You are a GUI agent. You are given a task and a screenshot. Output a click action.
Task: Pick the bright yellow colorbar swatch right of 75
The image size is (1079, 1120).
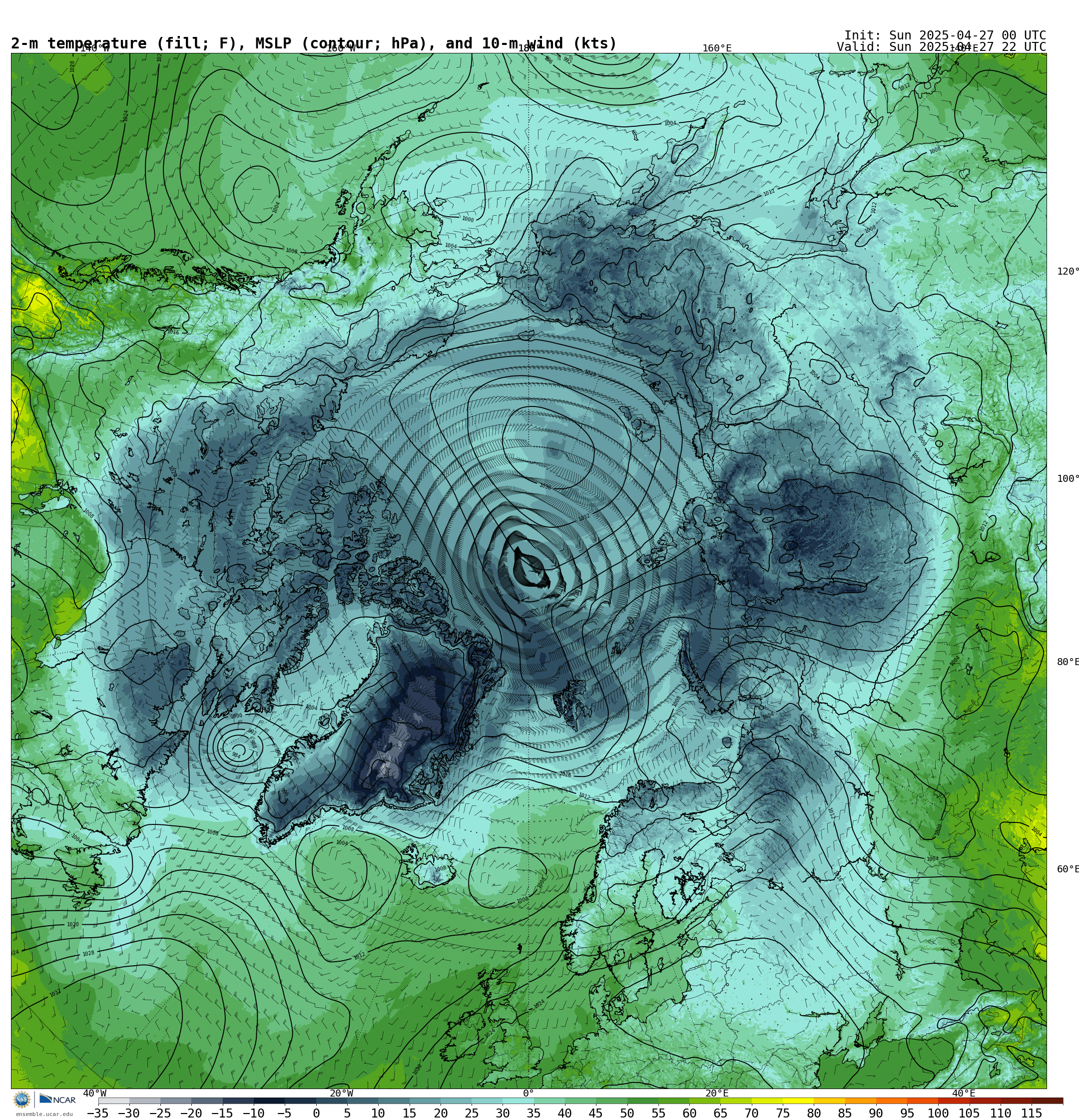[798, 1101]
